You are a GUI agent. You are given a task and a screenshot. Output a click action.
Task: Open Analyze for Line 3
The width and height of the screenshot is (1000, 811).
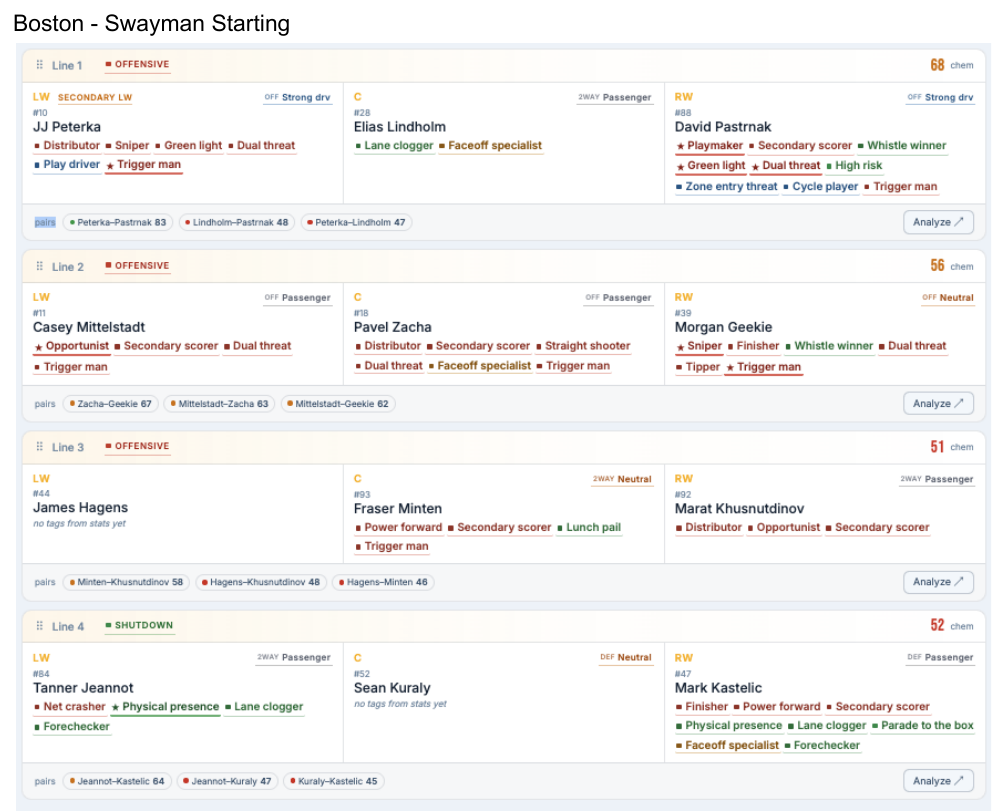938,581
